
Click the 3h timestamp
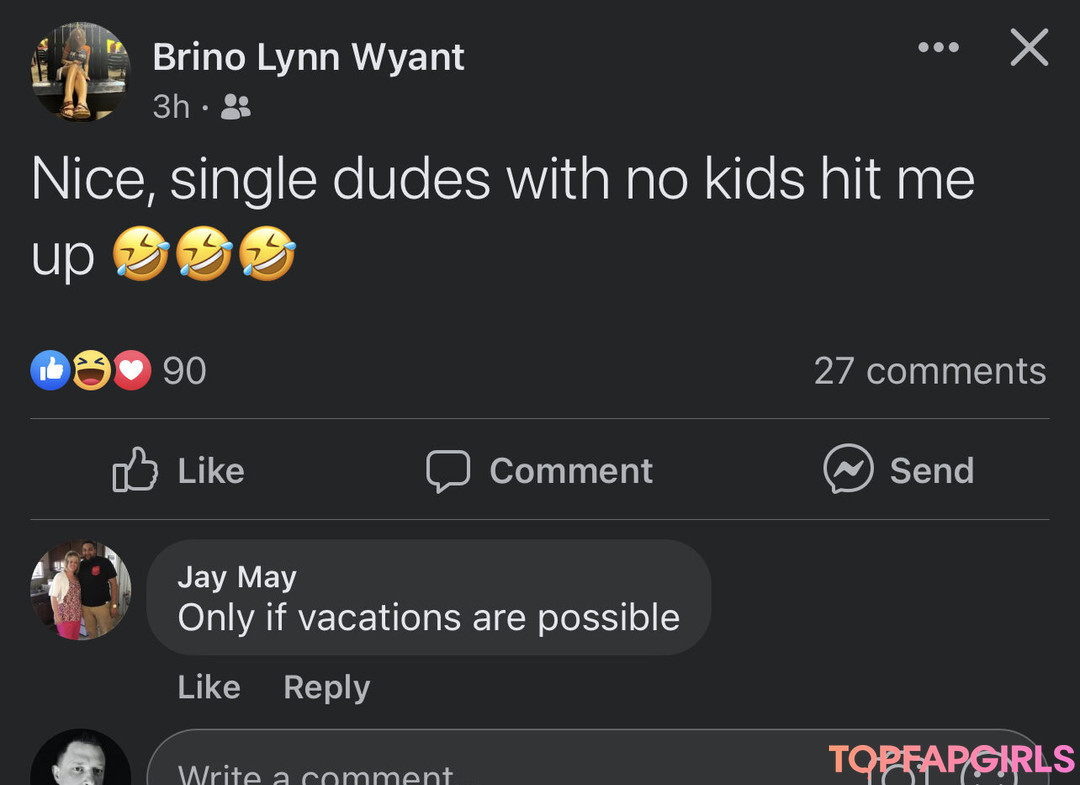[x=172, y=106]
